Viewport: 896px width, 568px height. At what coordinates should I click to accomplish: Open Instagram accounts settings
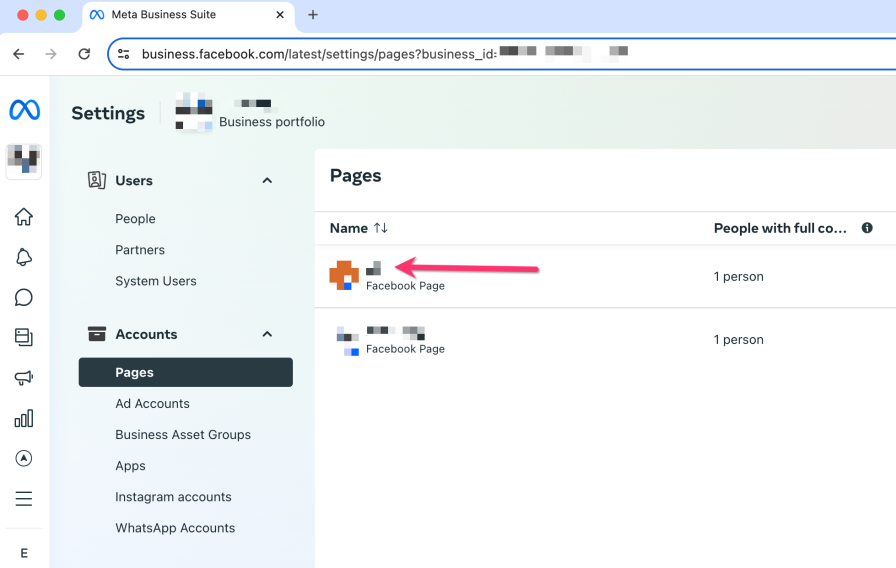click(x=173, y=497)
